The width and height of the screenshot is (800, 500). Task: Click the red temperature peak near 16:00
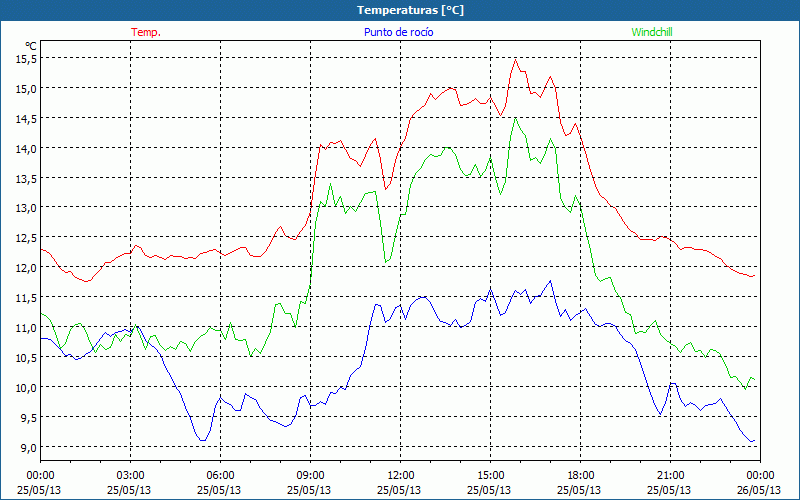pyautogui.click(x=515, y=60)
